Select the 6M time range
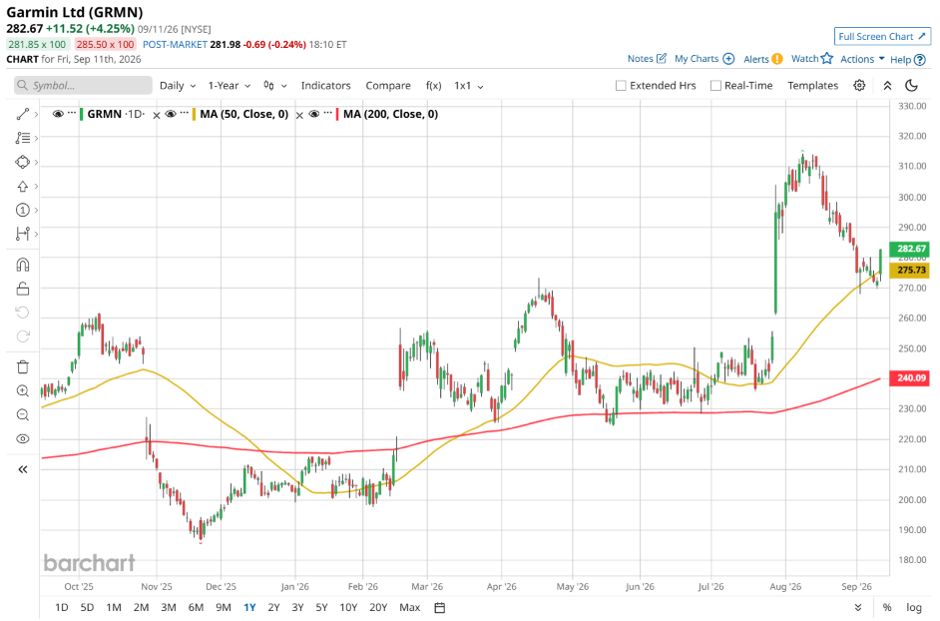This screenshot has width=940, height=621. point(196,607)
